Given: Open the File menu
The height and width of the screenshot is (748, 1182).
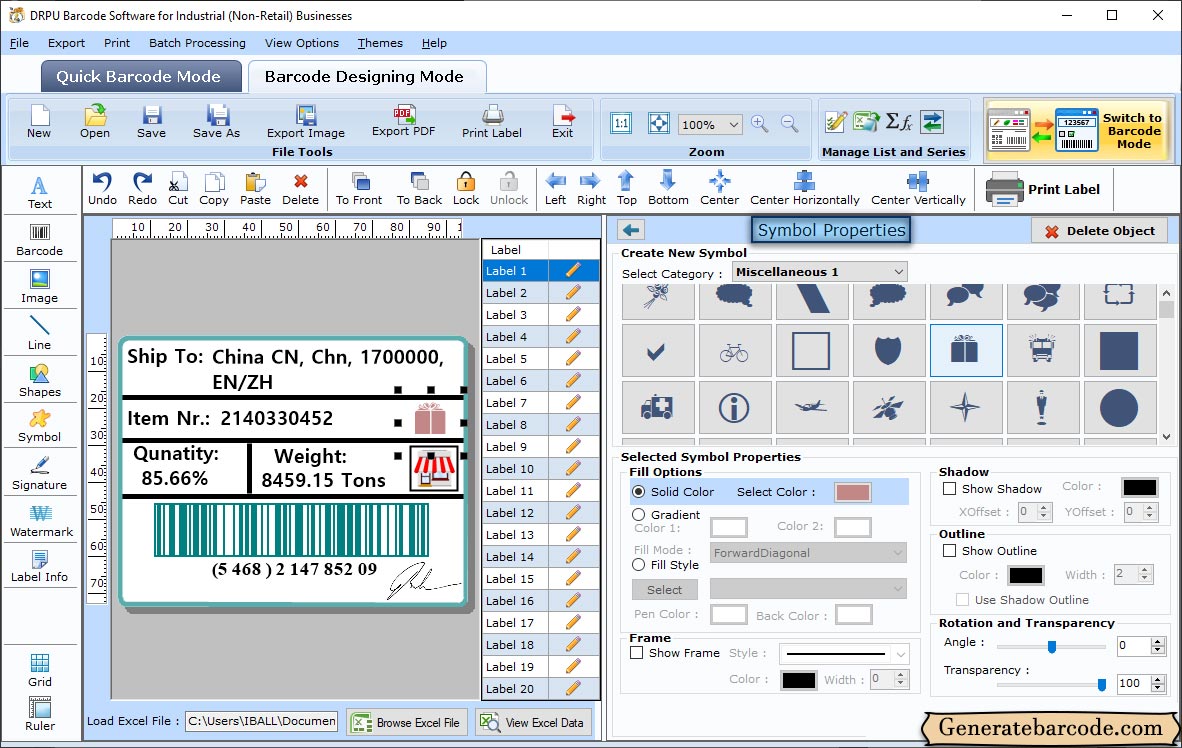Looking at the screenshot, I should coord(20,43).
